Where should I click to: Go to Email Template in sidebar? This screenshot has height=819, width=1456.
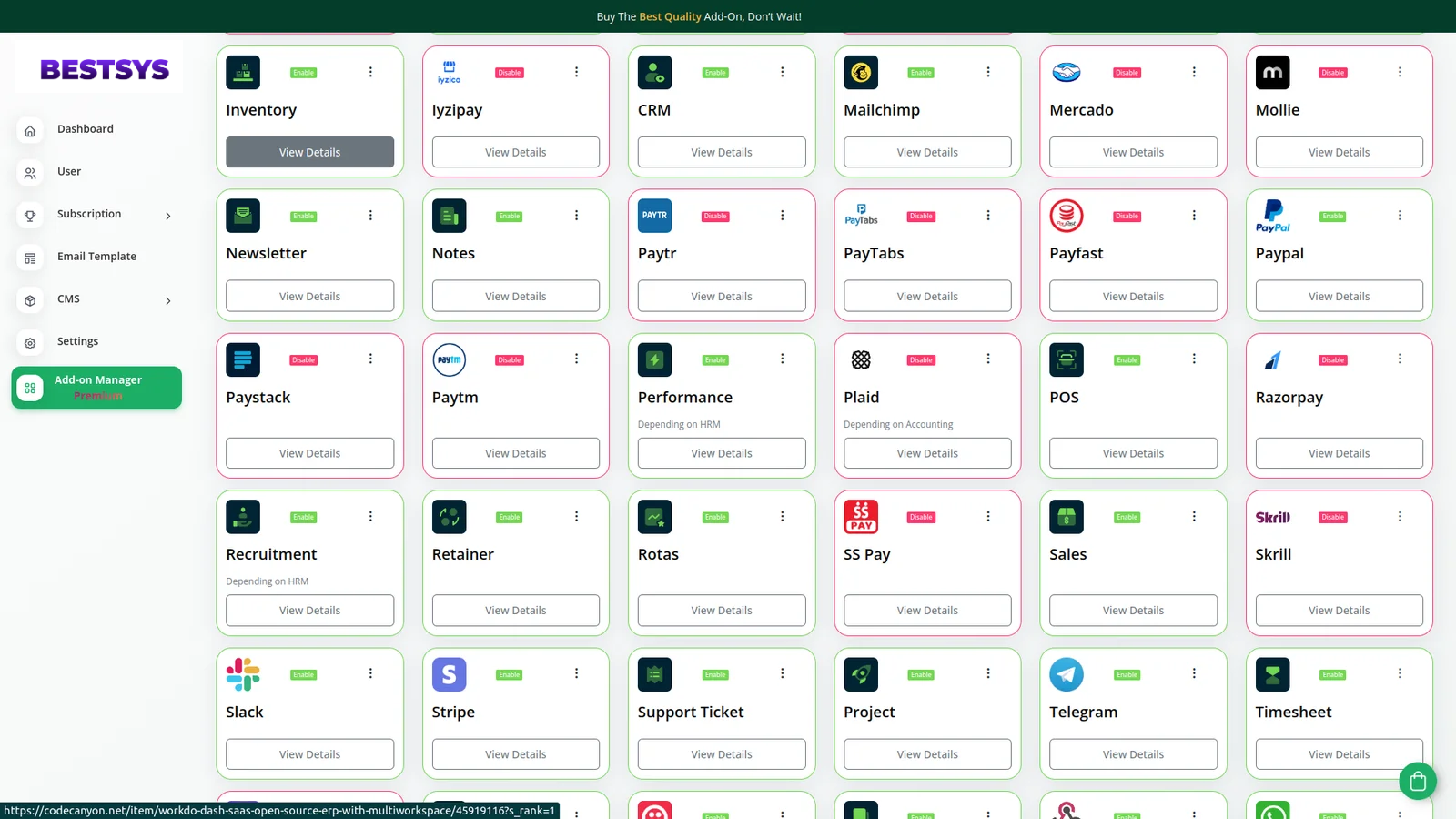click(96, 257)
